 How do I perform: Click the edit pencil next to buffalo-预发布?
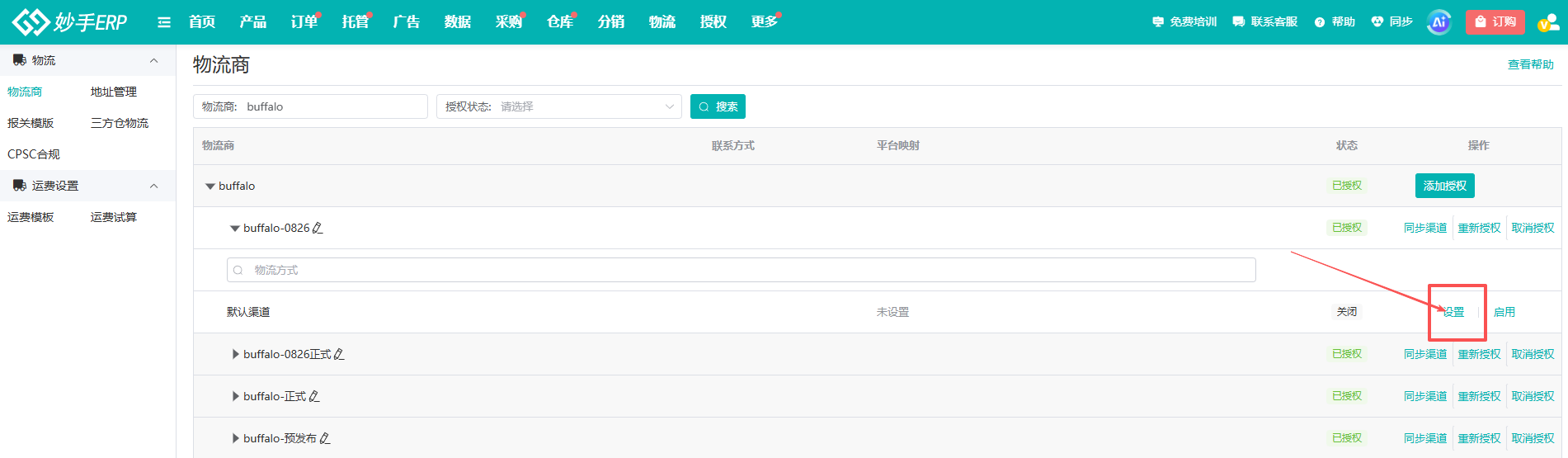click(x=325, y=438)
